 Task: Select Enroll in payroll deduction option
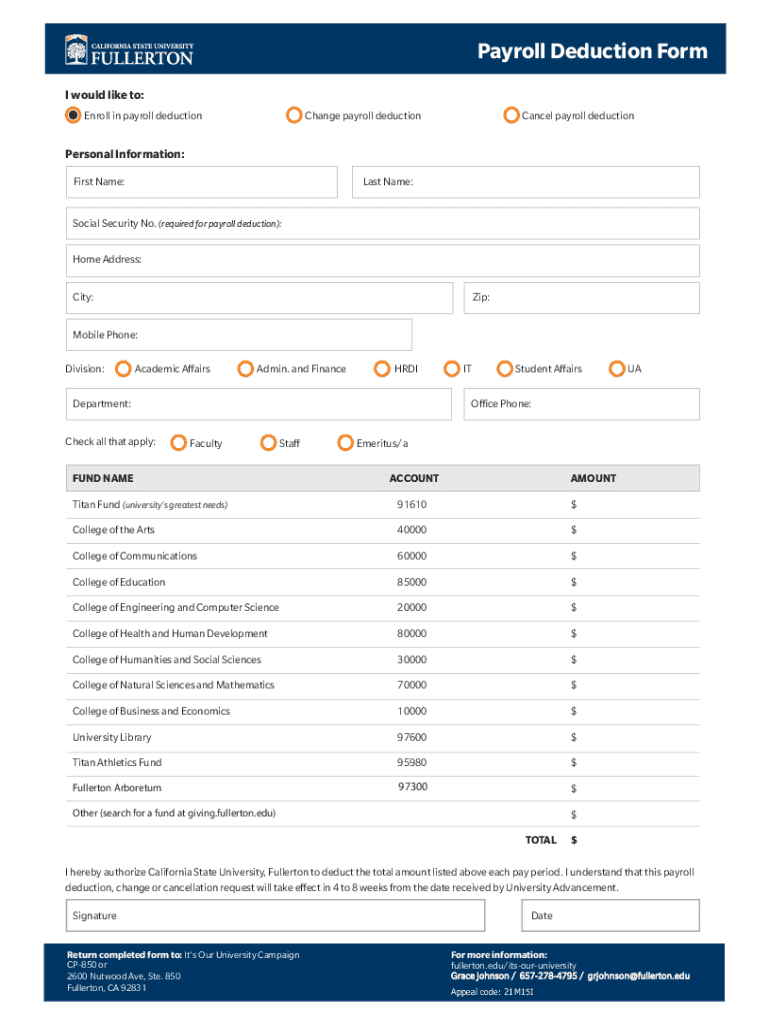point(73,115)
